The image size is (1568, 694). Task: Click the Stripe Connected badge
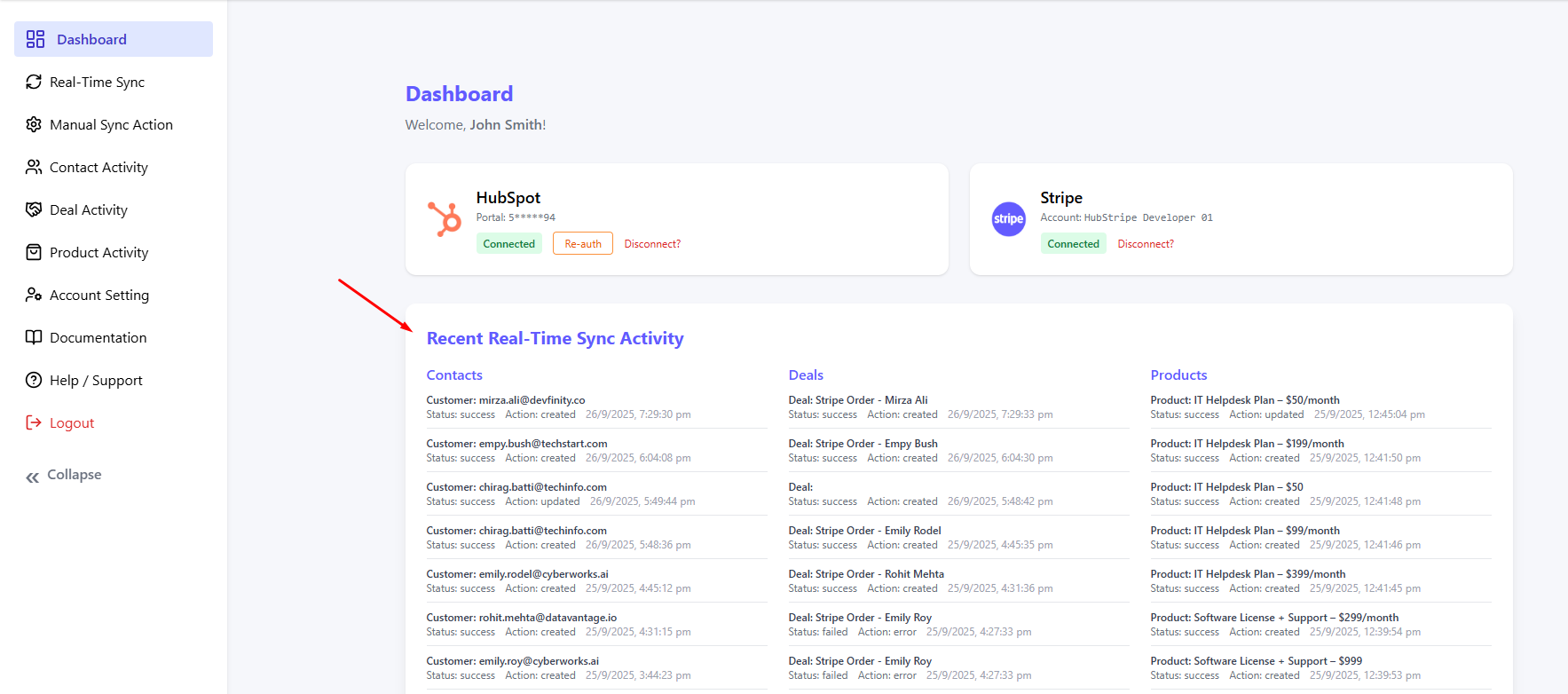coord(1073,243)
